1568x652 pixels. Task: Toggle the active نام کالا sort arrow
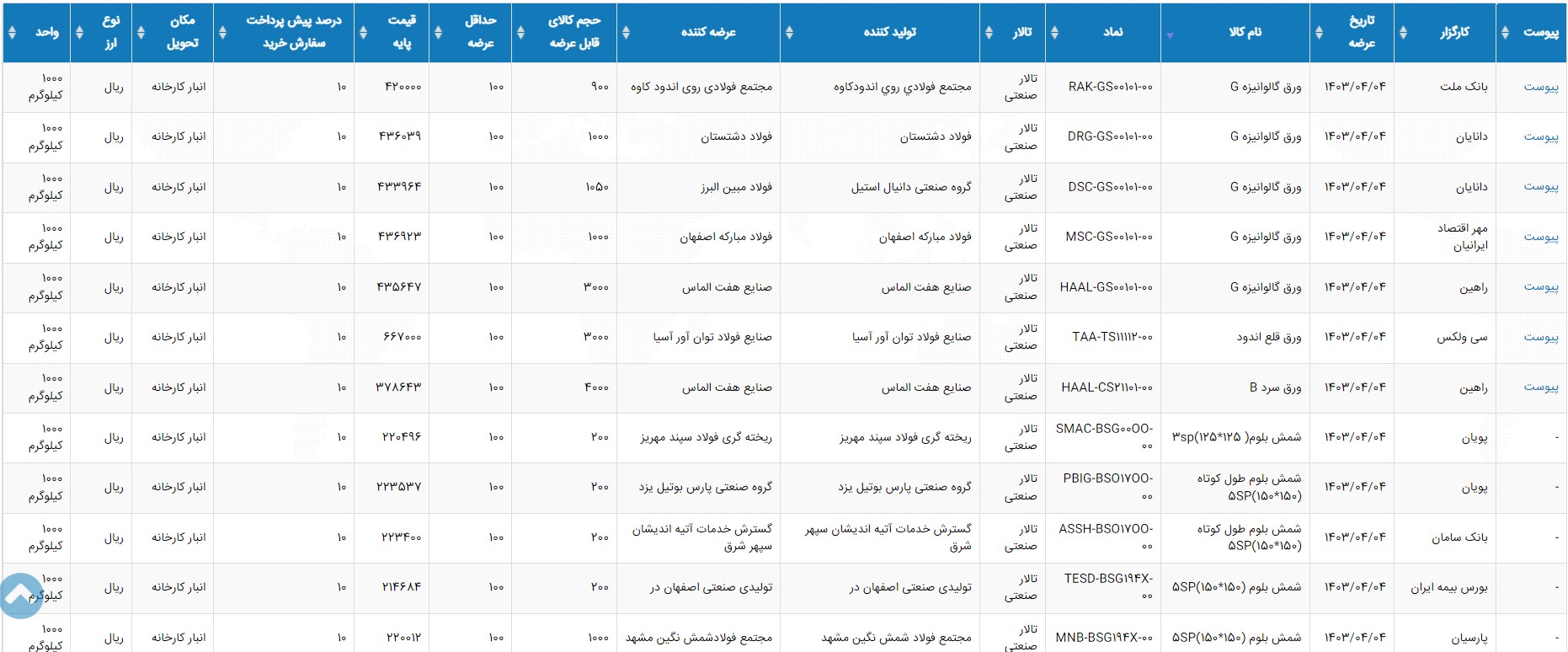click(x=1170, y=35)
